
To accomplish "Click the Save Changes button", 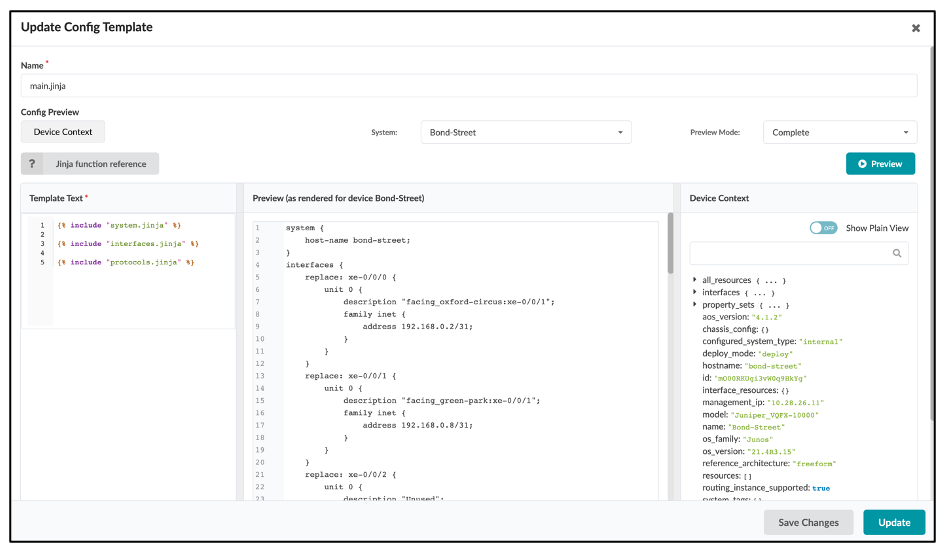I will click(808, 522).
